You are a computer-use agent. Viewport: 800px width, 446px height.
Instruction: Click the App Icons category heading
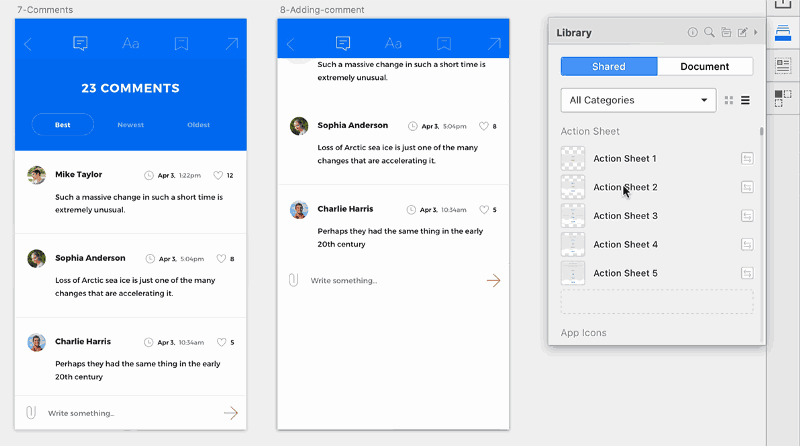pos(584,333)
